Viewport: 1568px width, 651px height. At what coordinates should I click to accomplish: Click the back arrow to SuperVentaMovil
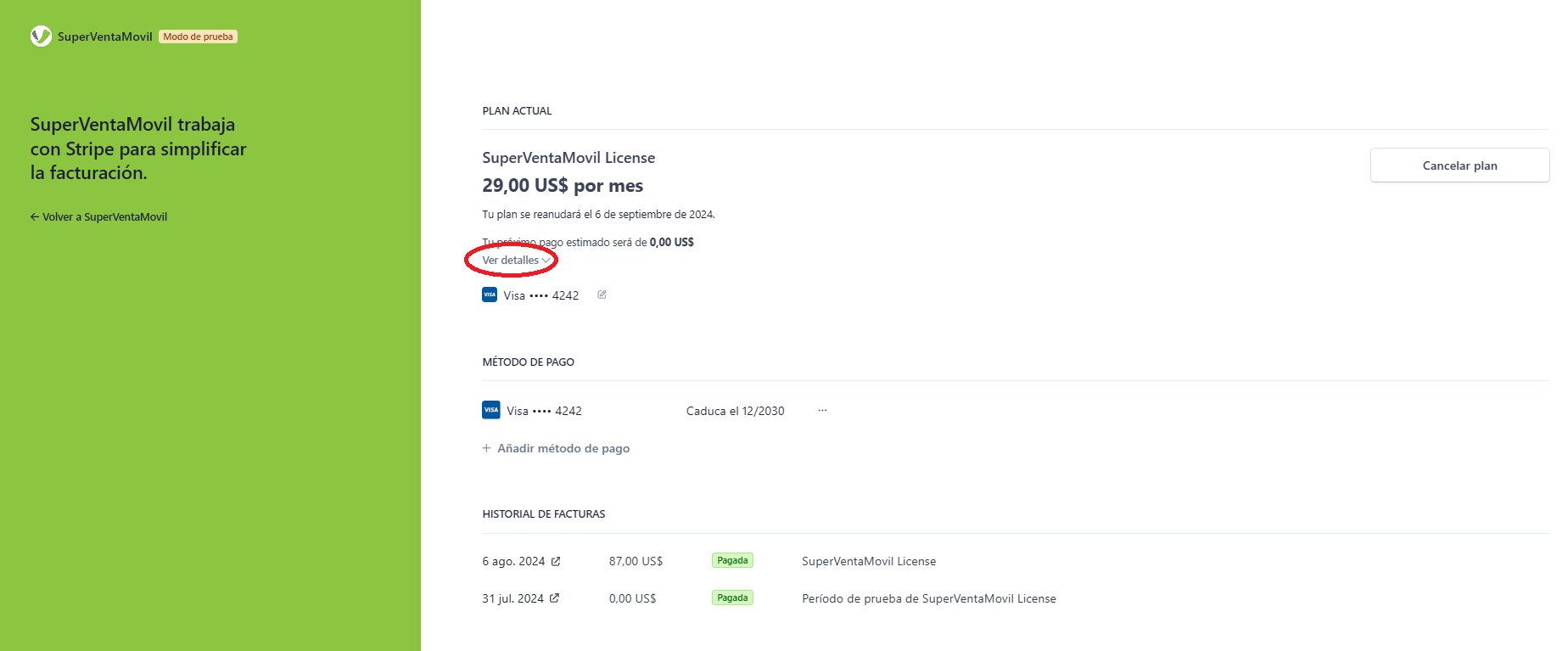(35, 216)
